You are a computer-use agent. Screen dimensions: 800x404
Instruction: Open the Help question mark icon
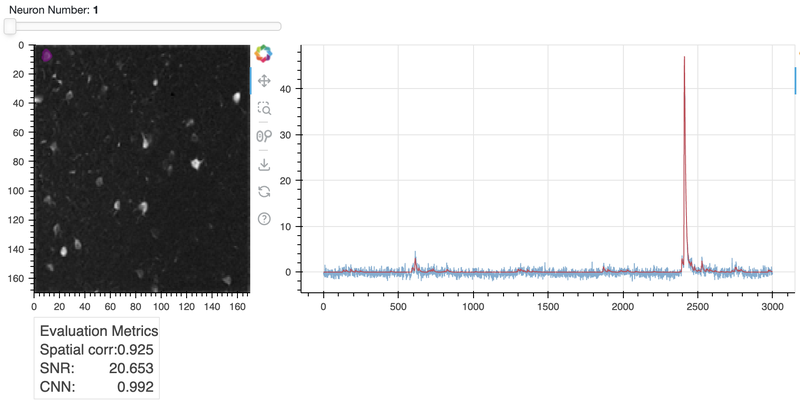pos(264,219)
